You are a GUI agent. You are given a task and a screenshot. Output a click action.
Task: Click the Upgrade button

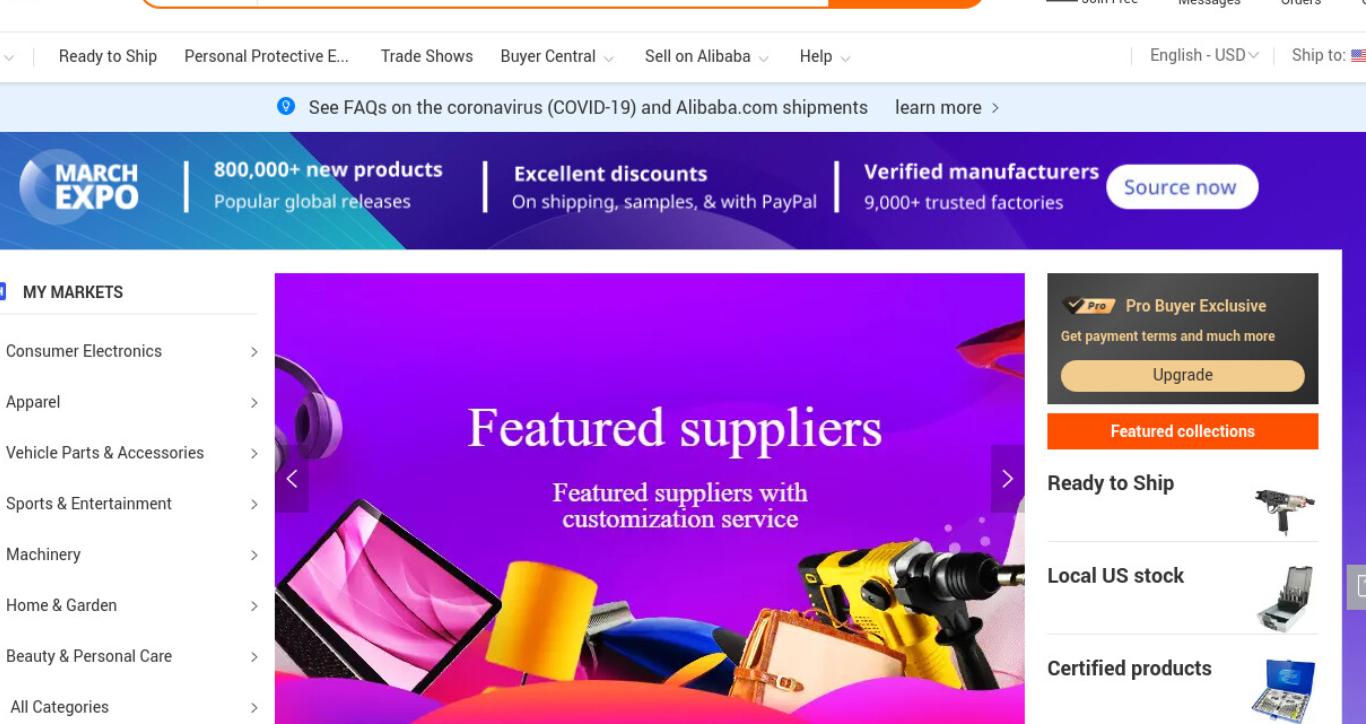coord(1182,375)
